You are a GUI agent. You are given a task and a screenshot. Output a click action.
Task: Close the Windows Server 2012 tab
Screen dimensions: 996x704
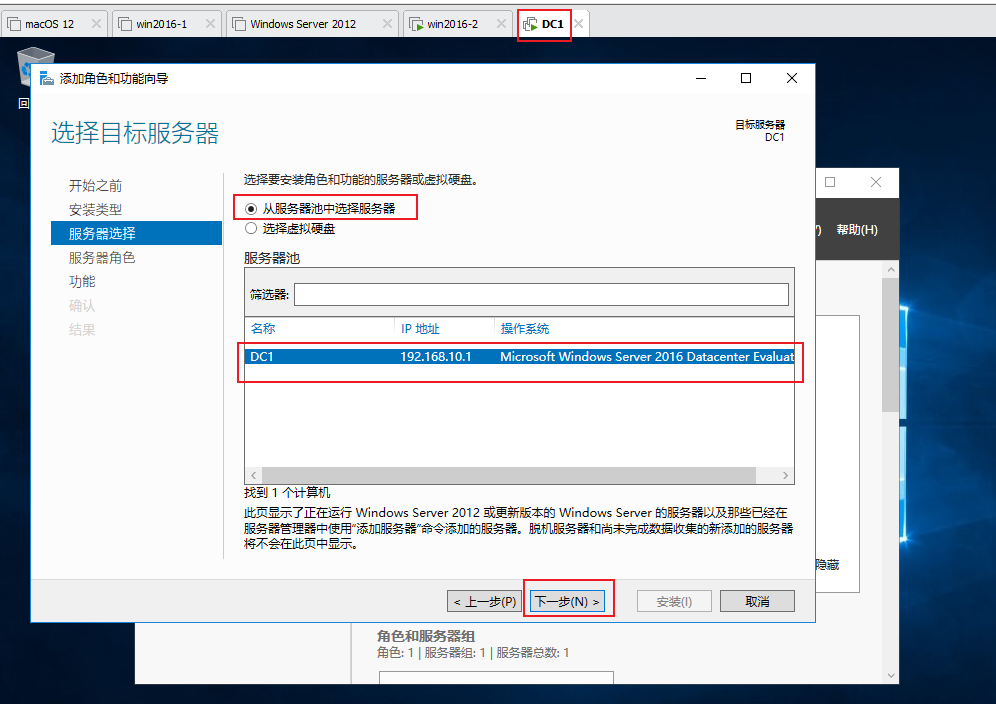coord(387,24)
